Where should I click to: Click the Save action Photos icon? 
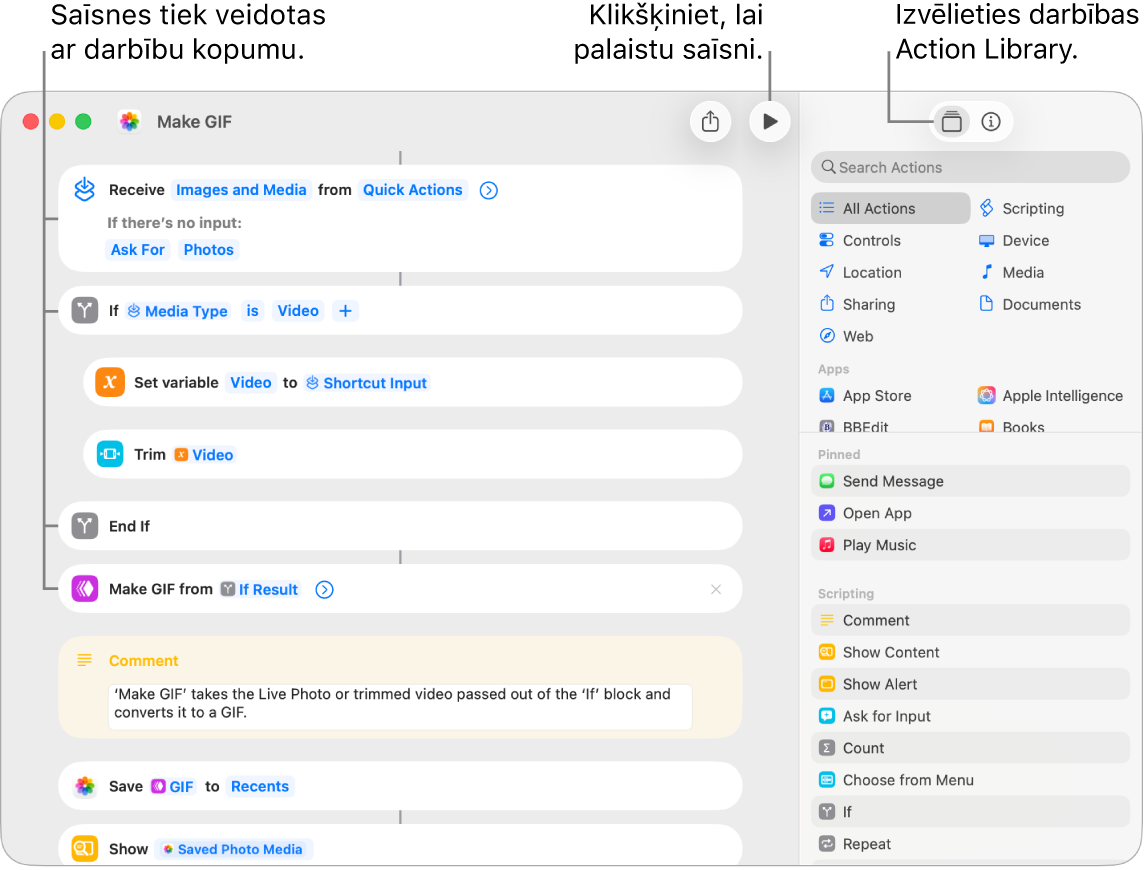click(x=85, y=786)
